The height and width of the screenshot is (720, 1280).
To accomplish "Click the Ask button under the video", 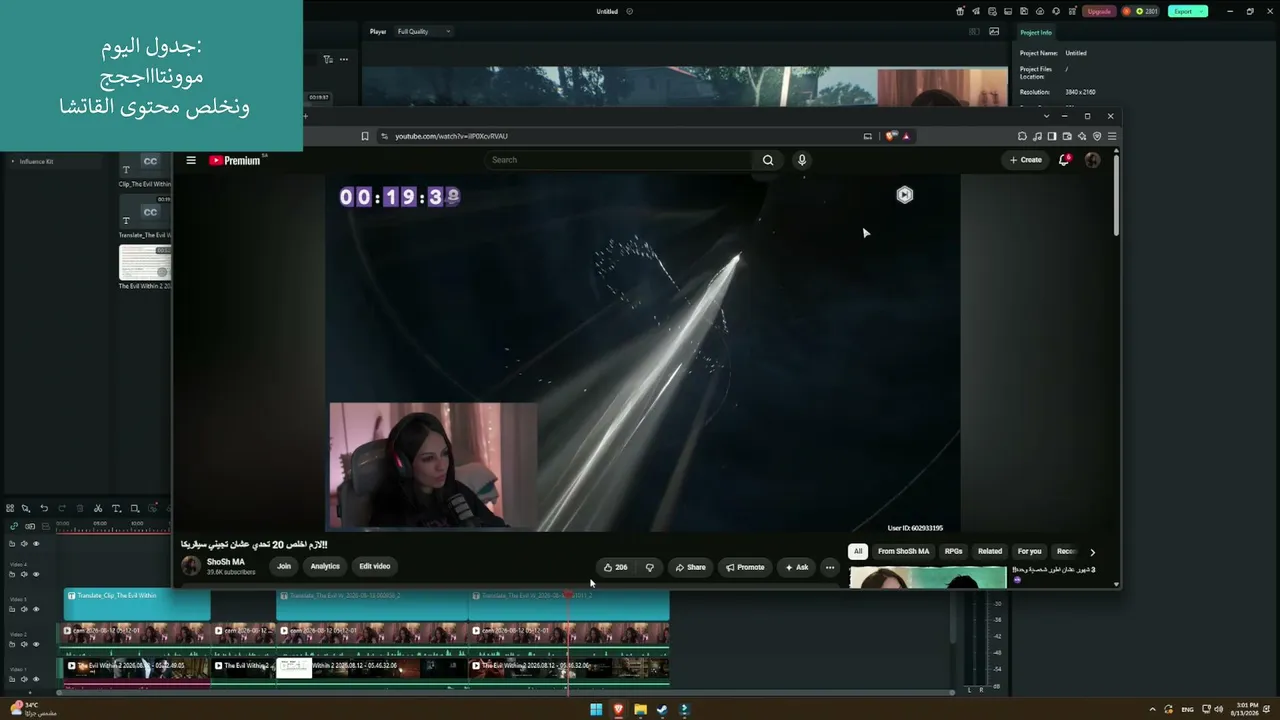I will (x=797, y=567).
